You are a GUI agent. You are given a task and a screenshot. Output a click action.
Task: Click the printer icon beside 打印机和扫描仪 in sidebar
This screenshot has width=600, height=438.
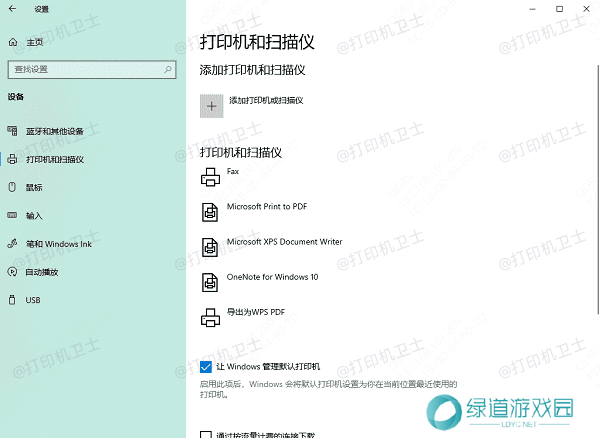(12, 159)
